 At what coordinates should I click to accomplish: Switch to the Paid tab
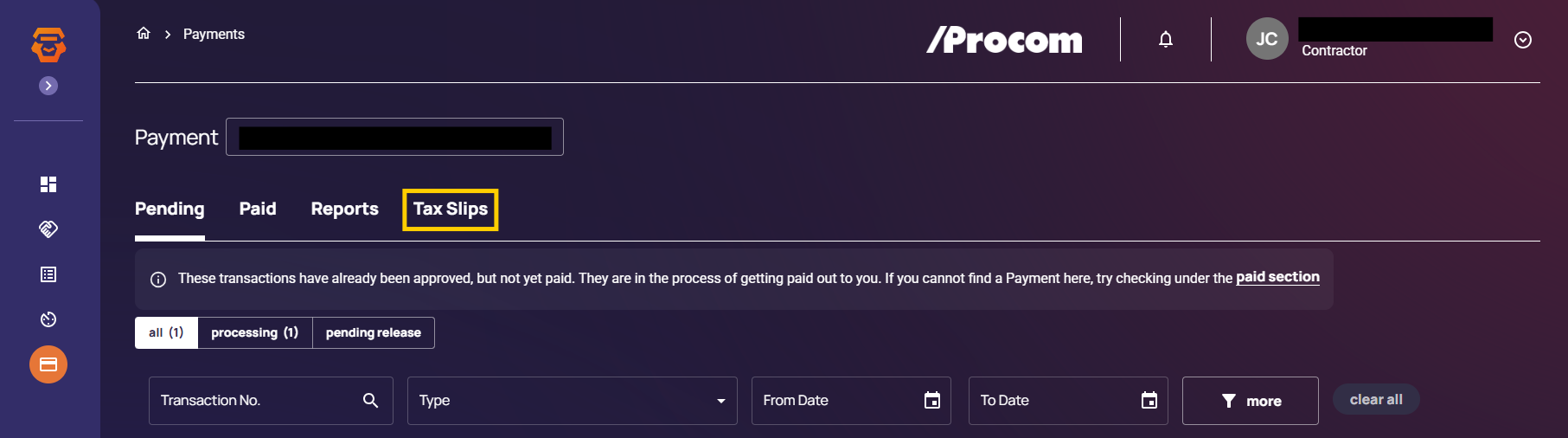pyautogui.click(x=258, y=209)
